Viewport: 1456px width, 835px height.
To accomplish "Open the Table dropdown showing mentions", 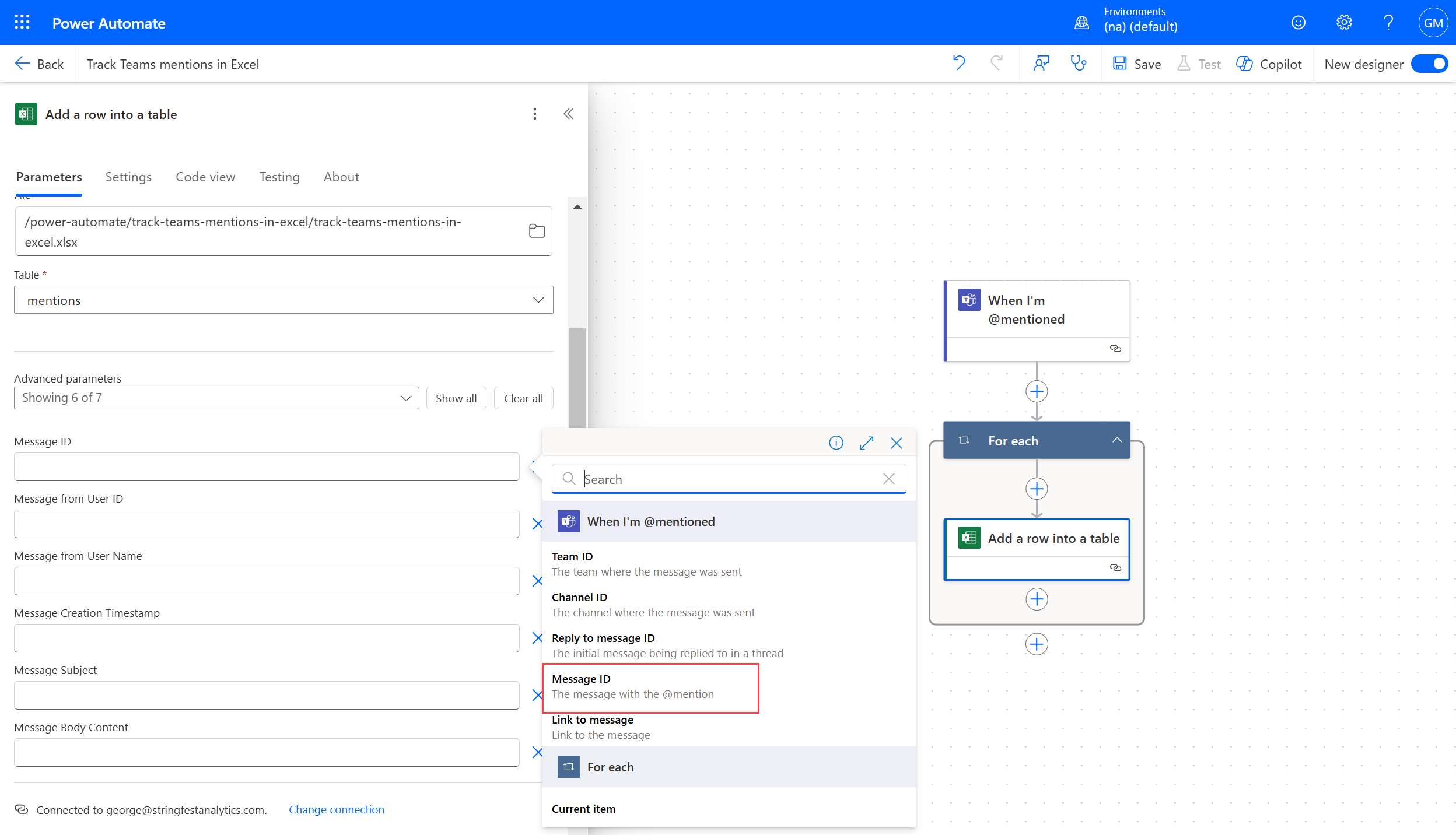I will 283,300.
